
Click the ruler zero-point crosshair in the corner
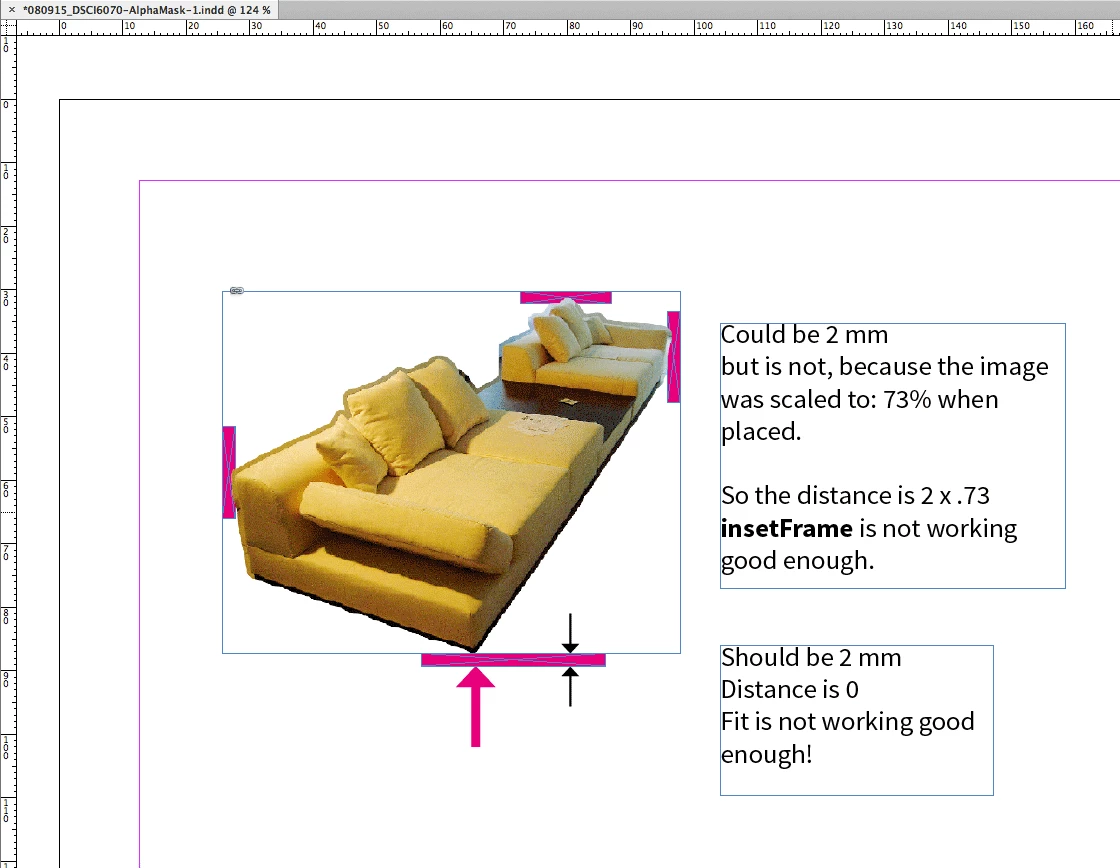coord(8,27)
